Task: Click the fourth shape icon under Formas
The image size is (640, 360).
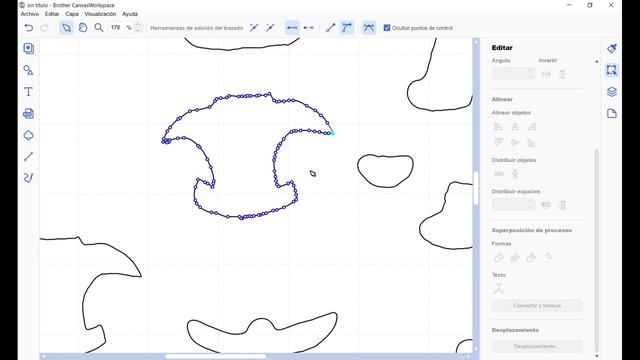Action: [548, 257]
